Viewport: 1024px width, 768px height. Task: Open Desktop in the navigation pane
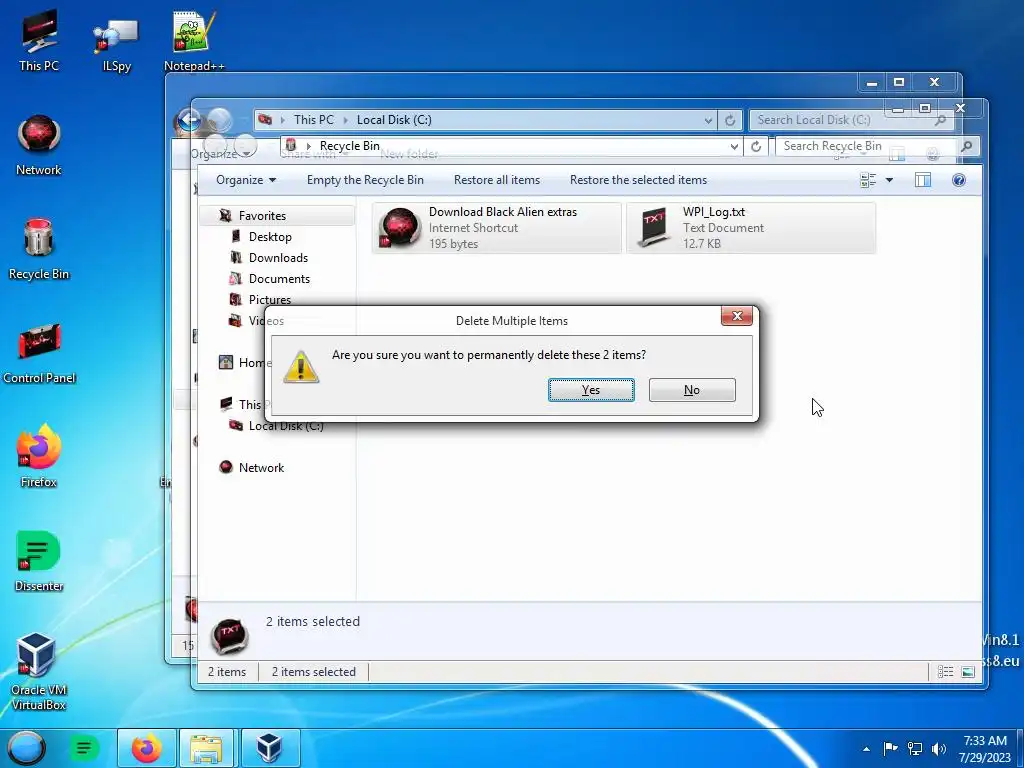[270, 237]
